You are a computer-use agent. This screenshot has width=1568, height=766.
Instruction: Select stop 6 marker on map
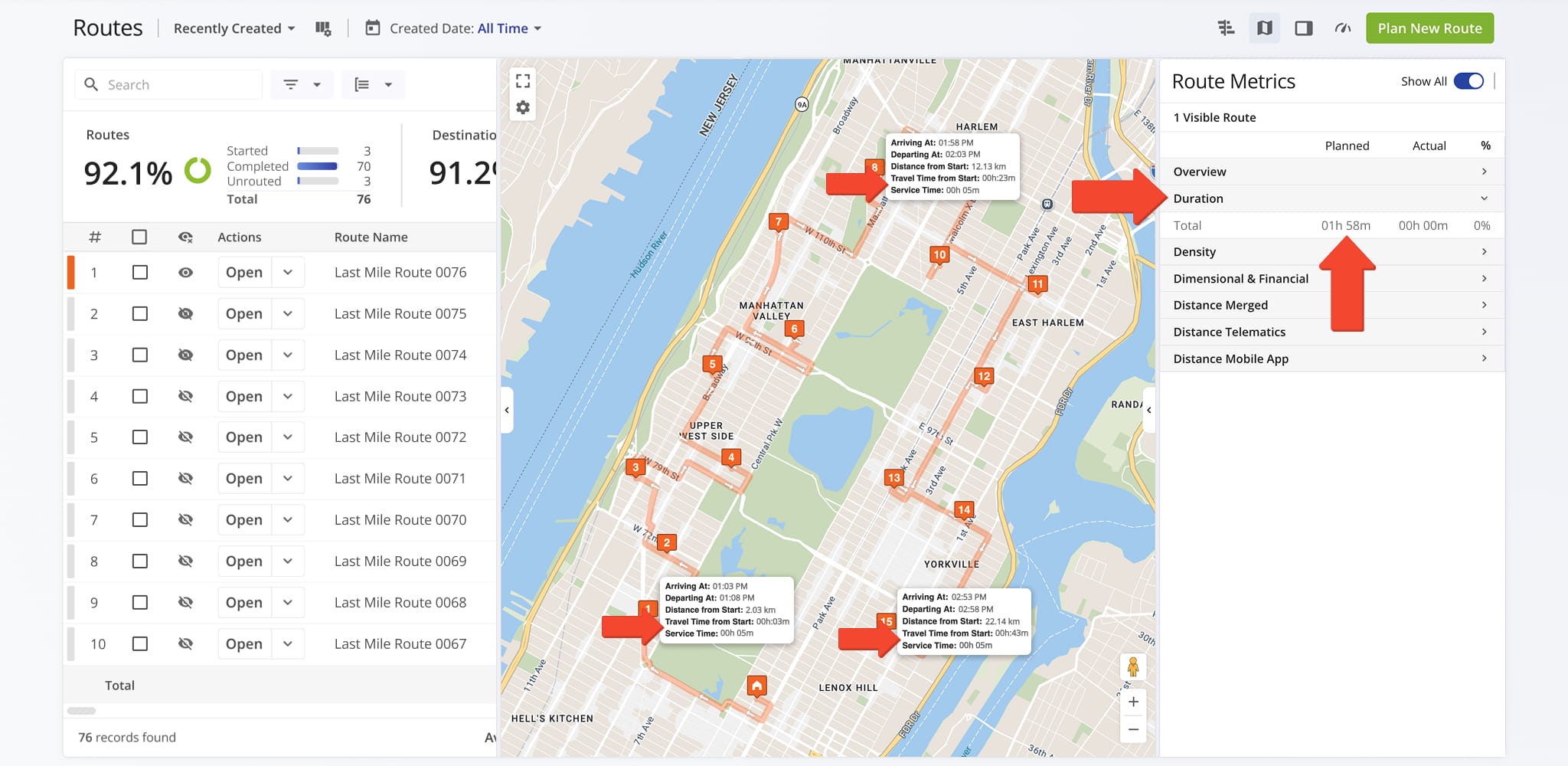pos(794,329)
